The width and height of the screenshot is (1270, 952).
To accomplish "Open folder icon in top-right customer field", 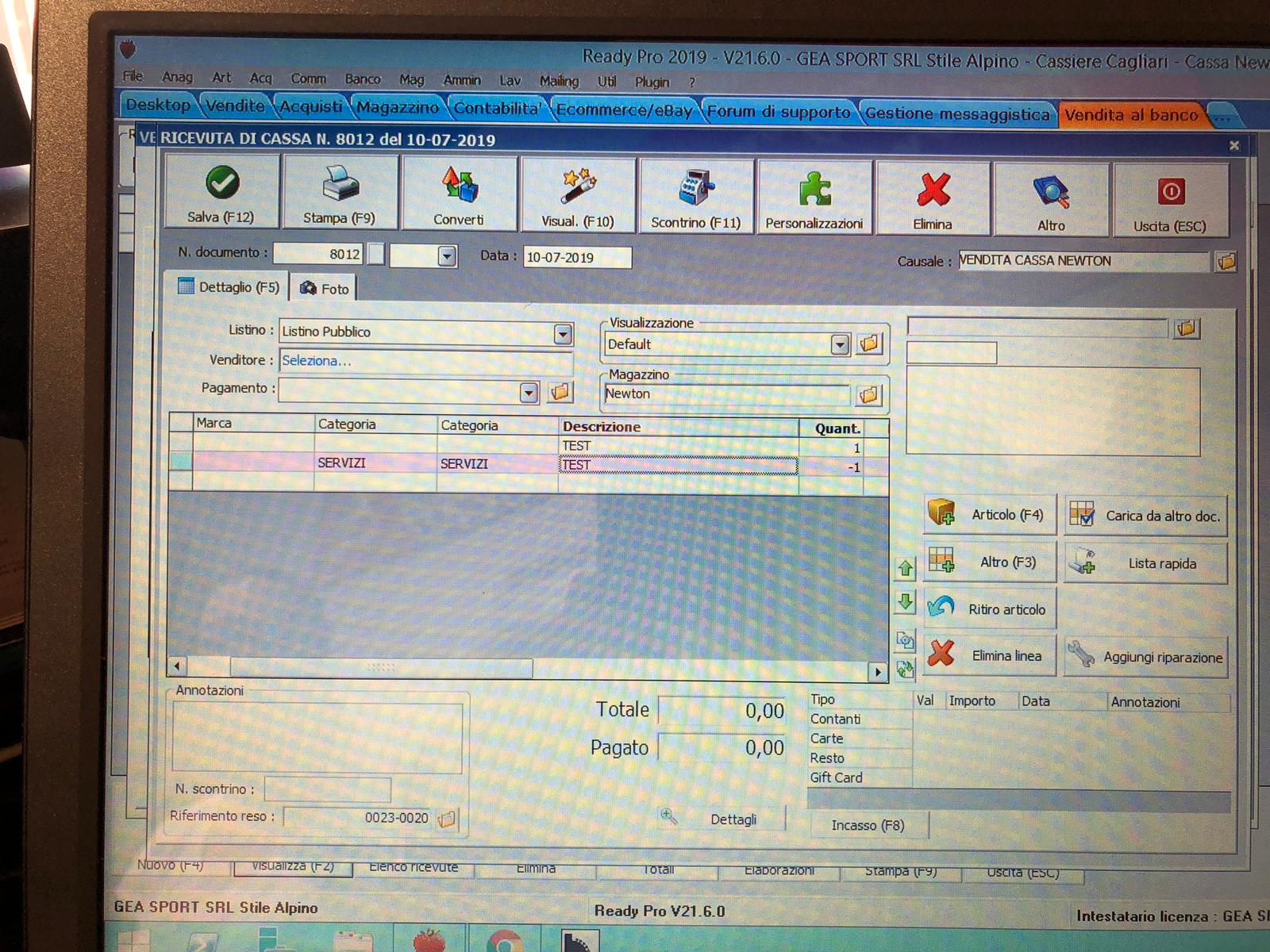I will (x=1187, y=328).
